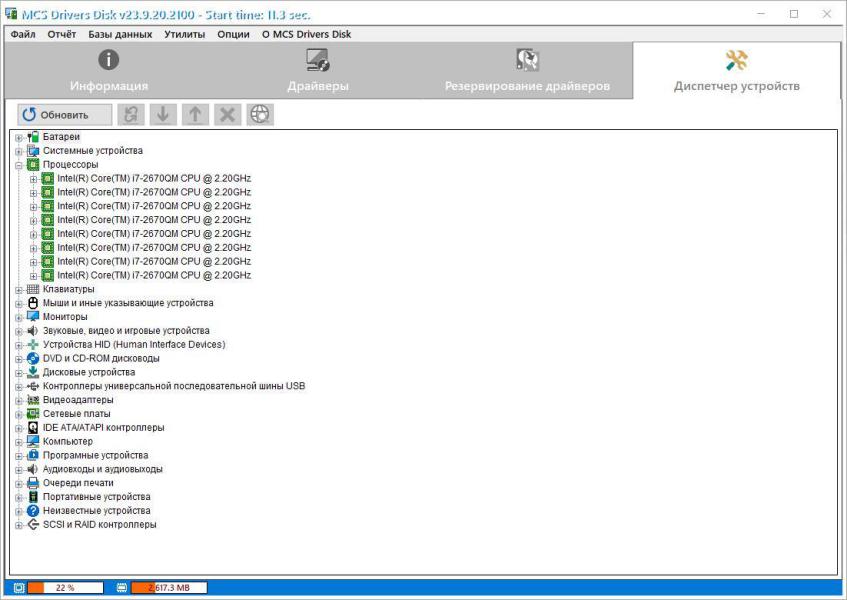Click the speaker icon beside Звуковые, видео и игровые устройства

[33, 331]
